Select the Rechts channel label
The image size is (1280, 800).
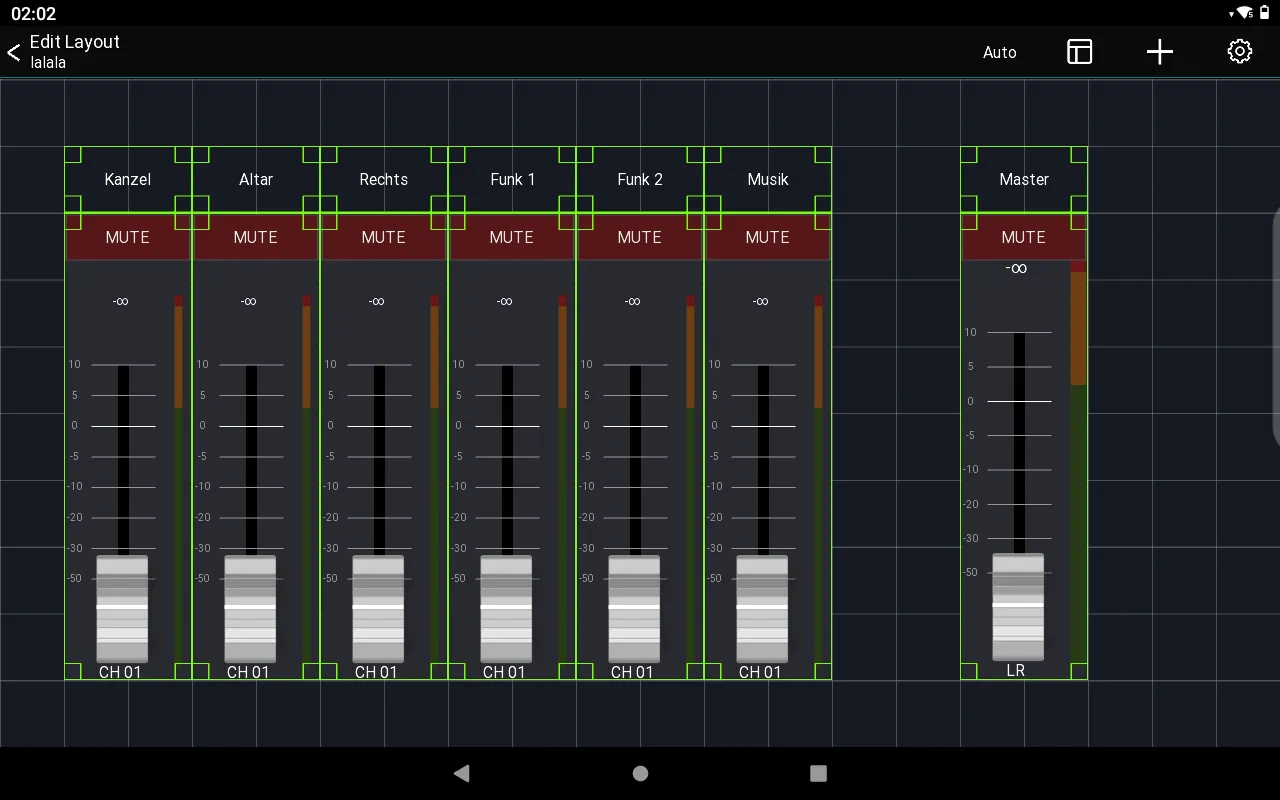point(384,180)
